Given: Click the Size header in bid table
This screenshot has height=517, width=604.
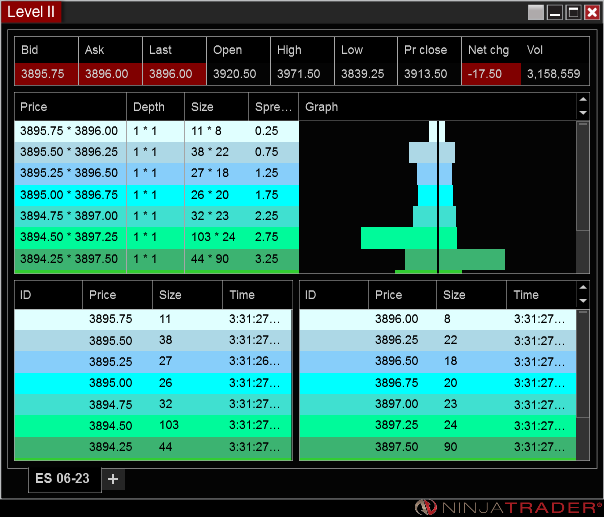Looking at the screenshot, I should coord(188,295).
